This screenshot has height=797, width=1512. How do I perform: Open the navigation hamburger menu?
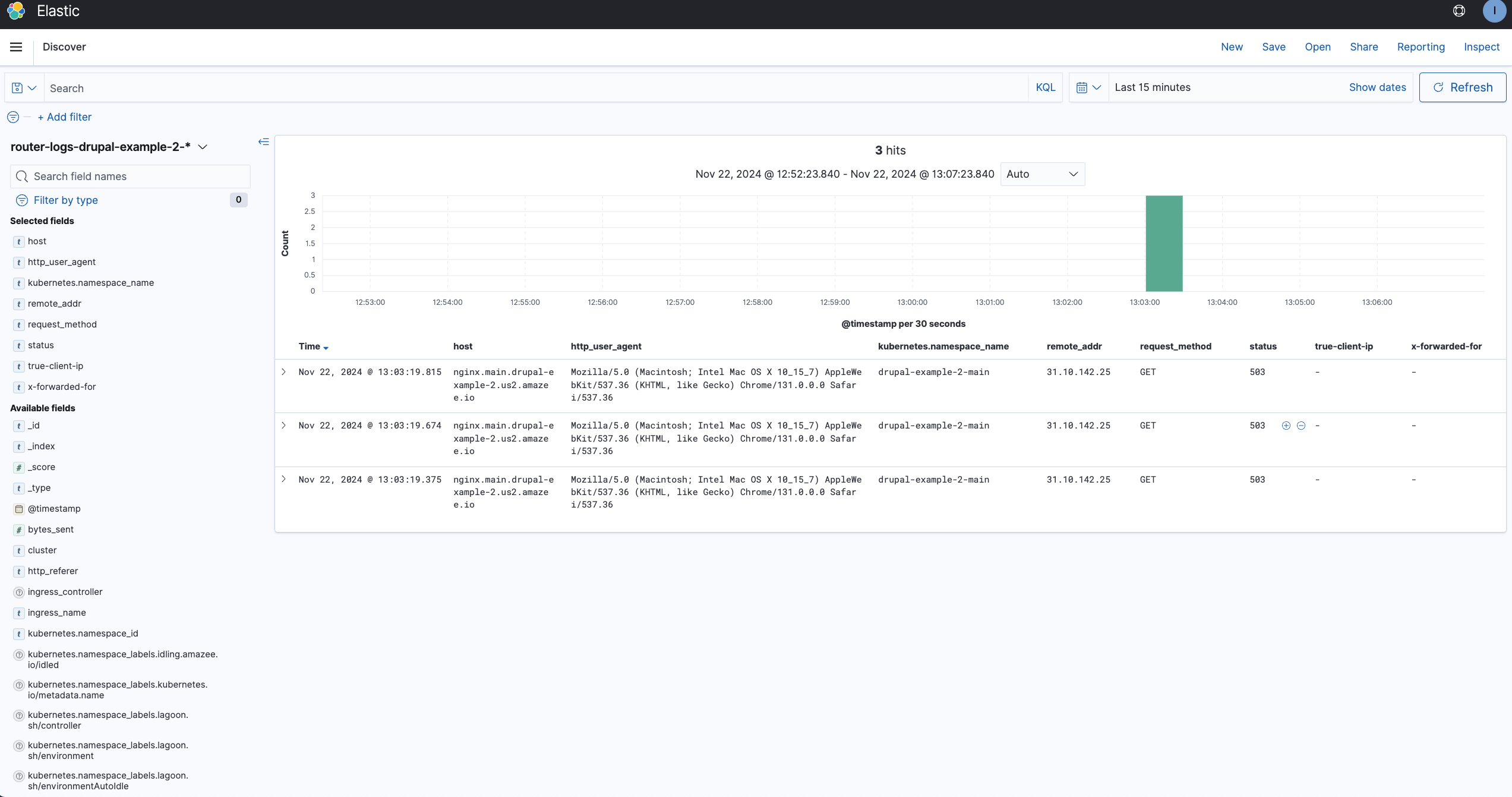point(16,46)
